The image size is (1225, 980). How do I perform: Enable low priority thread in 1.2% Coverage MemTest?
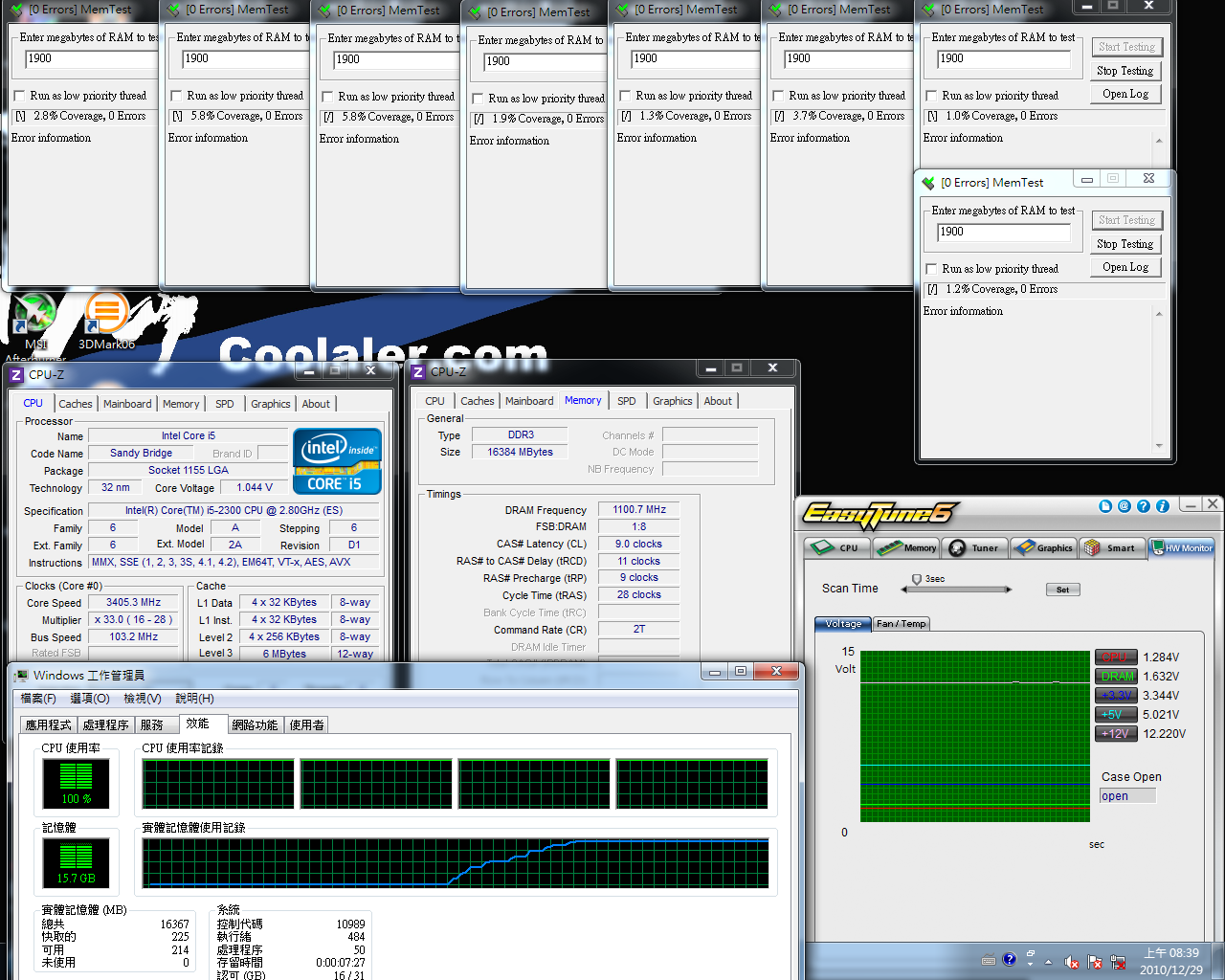point(931,269)
